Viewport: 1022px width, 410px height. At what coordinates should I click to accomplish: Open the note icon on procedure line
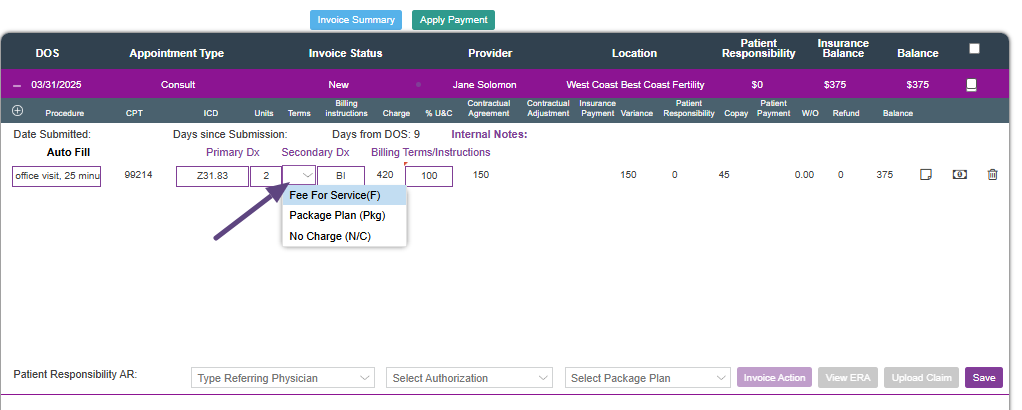coord(926,175)
